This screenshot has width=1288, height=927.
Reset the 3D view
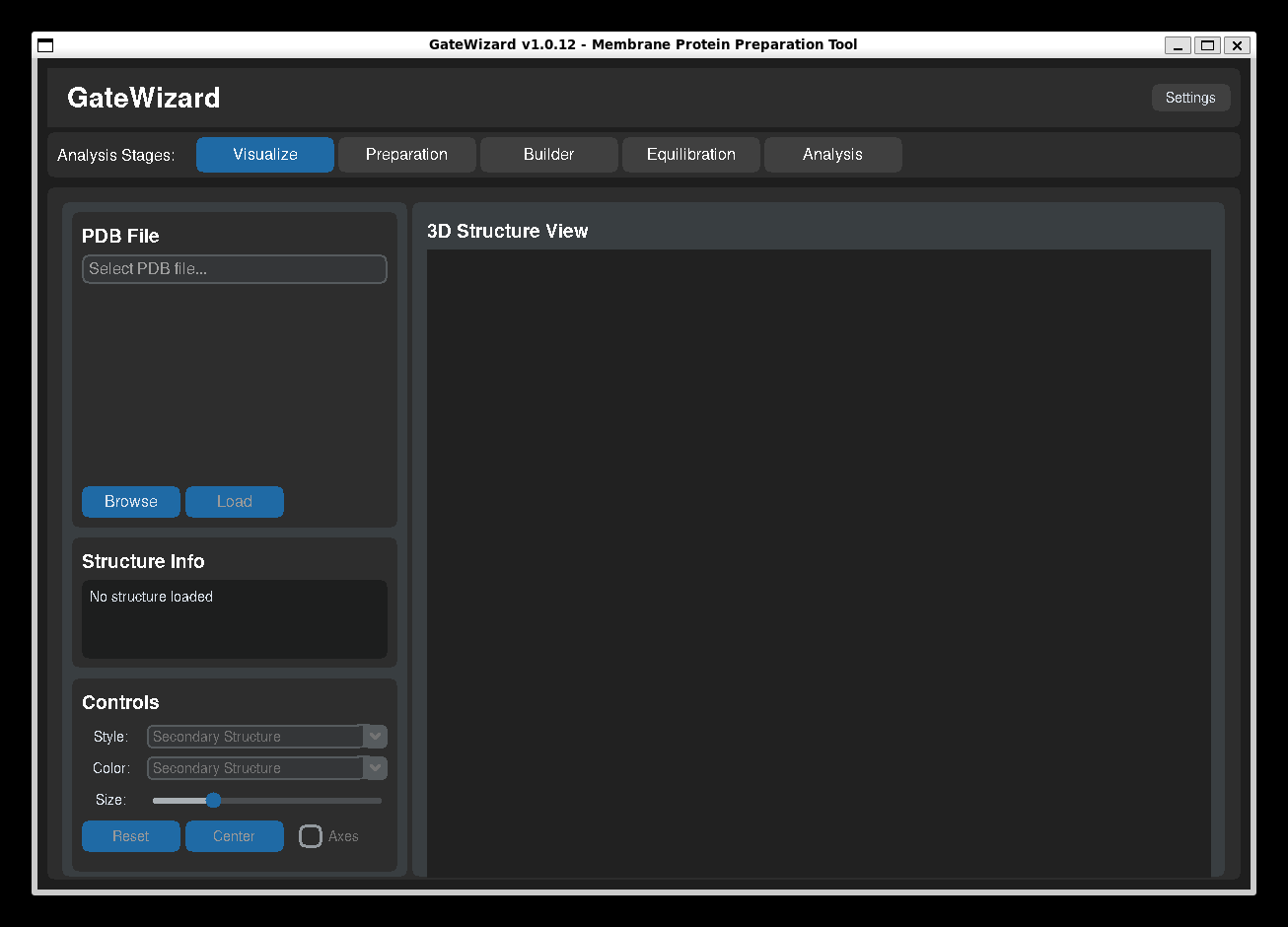pyautogui.click(x=130, y=835)
